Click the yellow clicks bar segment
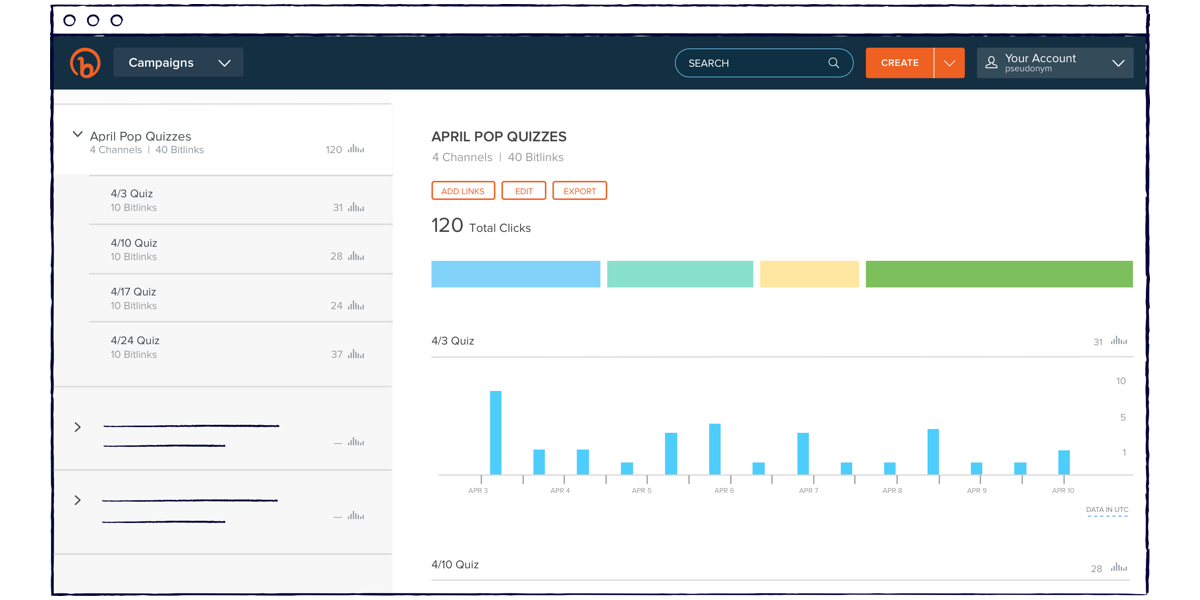 coord(810,274)
